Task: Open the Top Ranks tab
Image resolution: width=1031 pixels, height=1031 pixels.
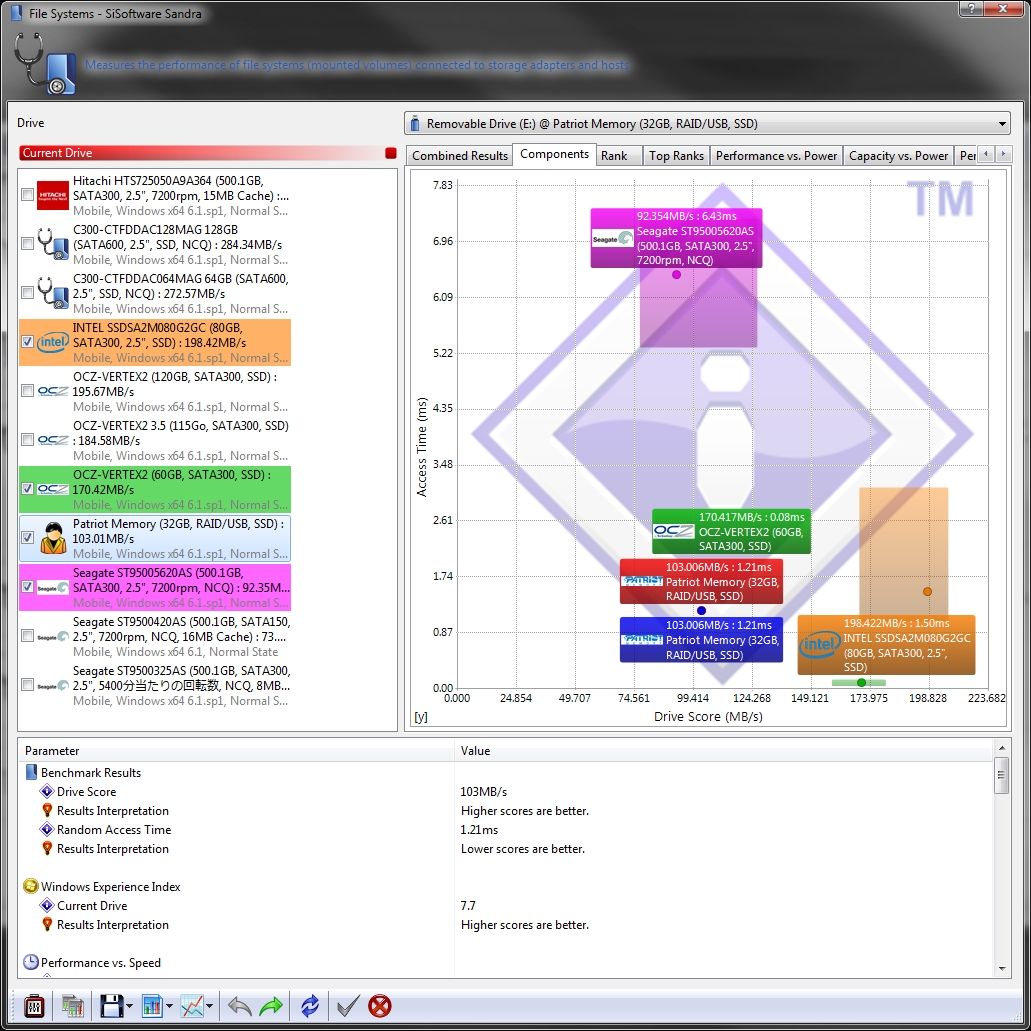Action: (x=676, y=156)
